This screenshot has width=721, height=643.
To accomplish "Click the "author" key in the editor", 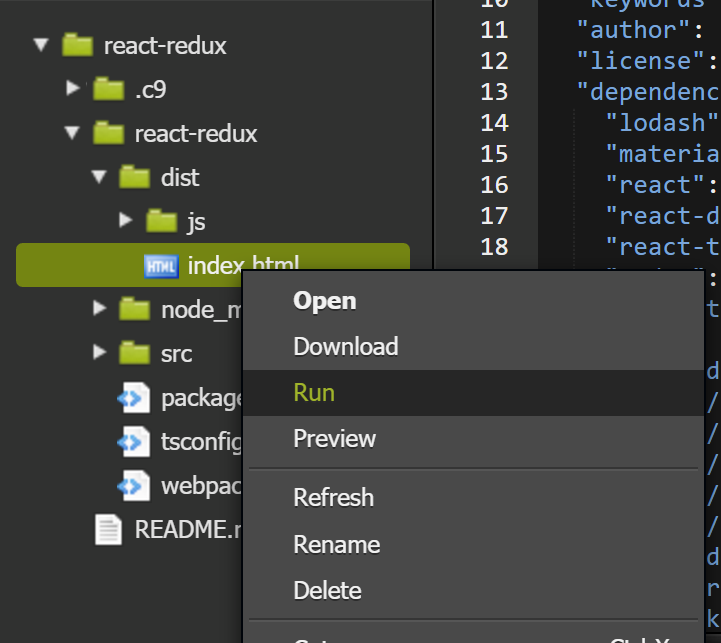I will 634,30.
